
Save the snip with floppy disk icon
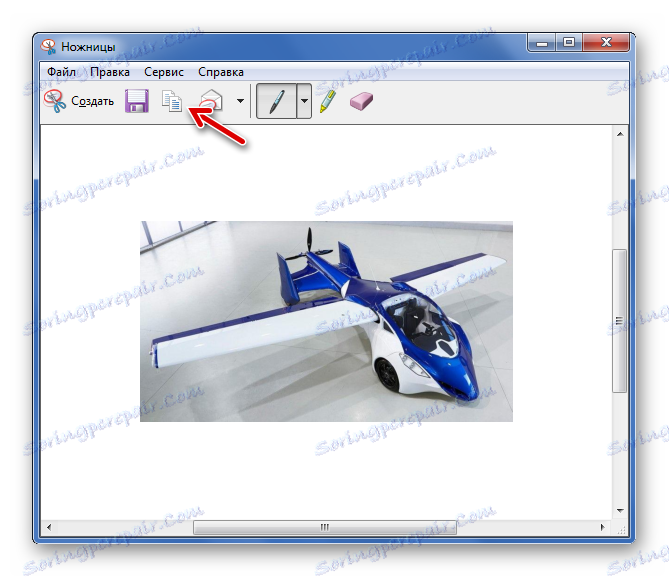(x=137, y=101)
